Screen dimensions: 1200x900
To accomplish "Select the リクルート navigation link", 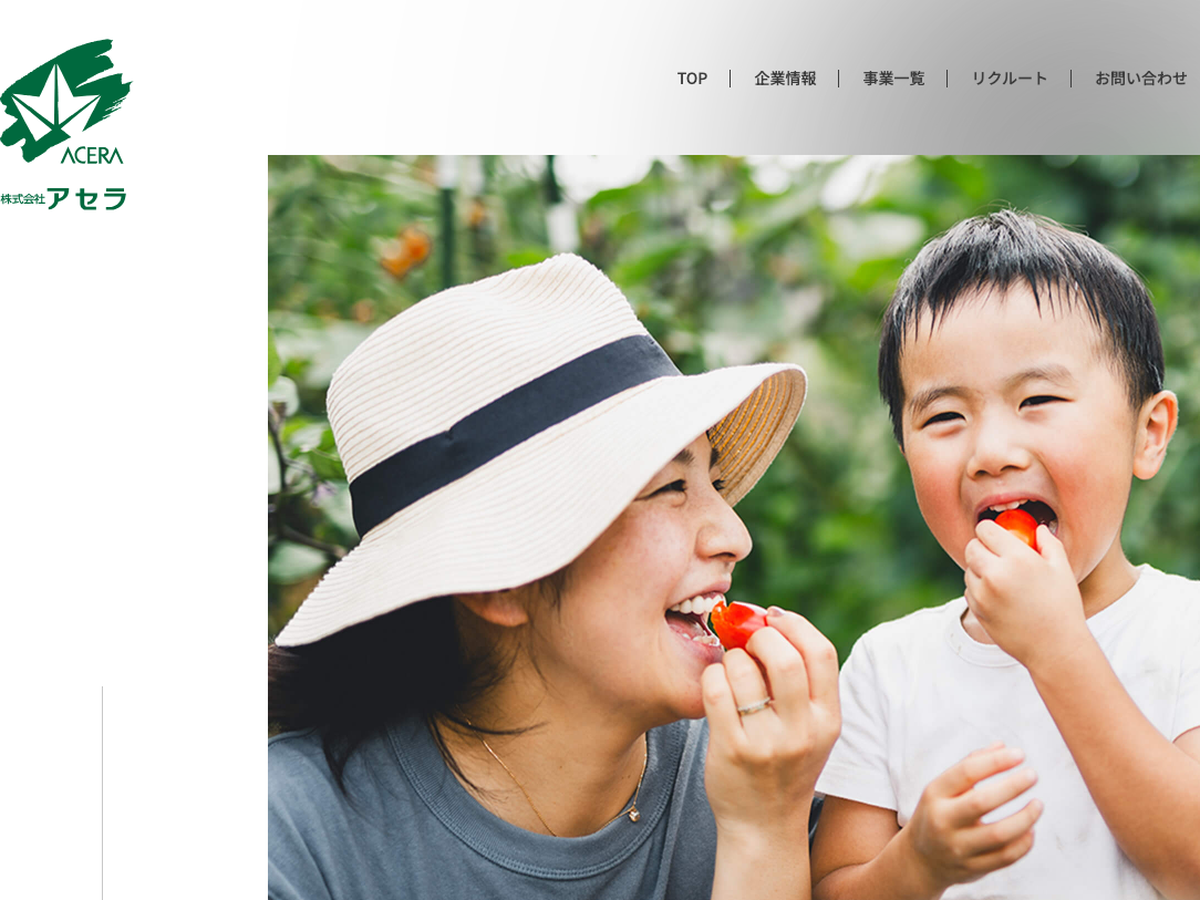I will pyautogui.click(x=1010, y=78).
